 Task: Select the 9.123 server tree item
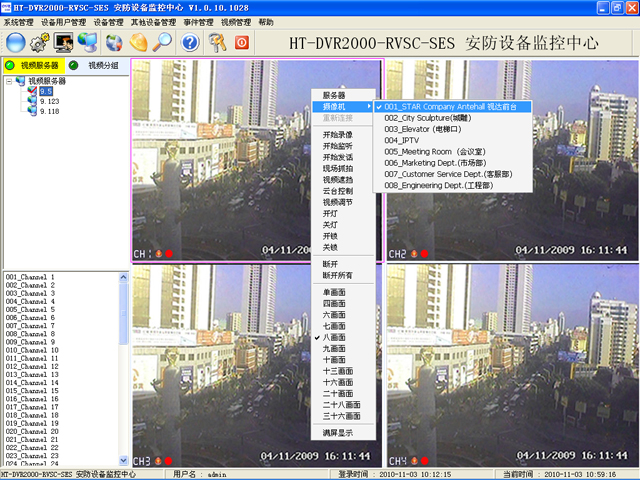tap(49, 101)
